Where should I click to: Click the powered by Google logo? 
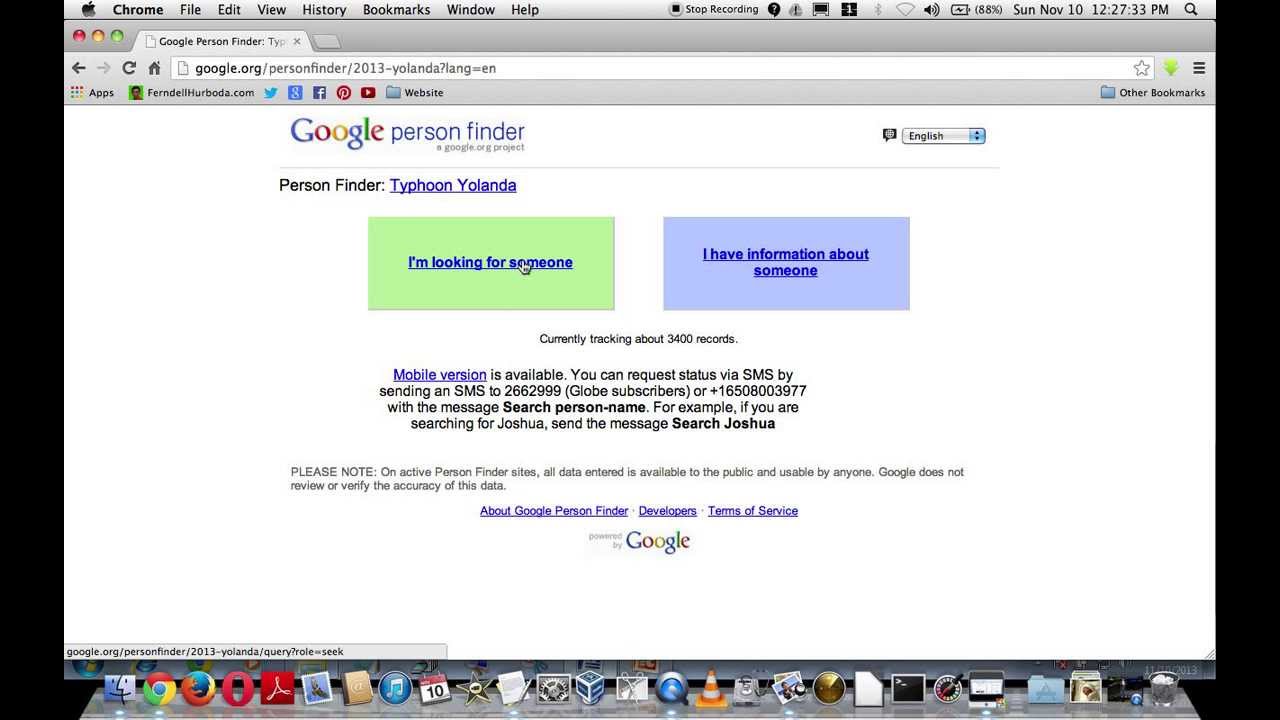click(640, 541)
